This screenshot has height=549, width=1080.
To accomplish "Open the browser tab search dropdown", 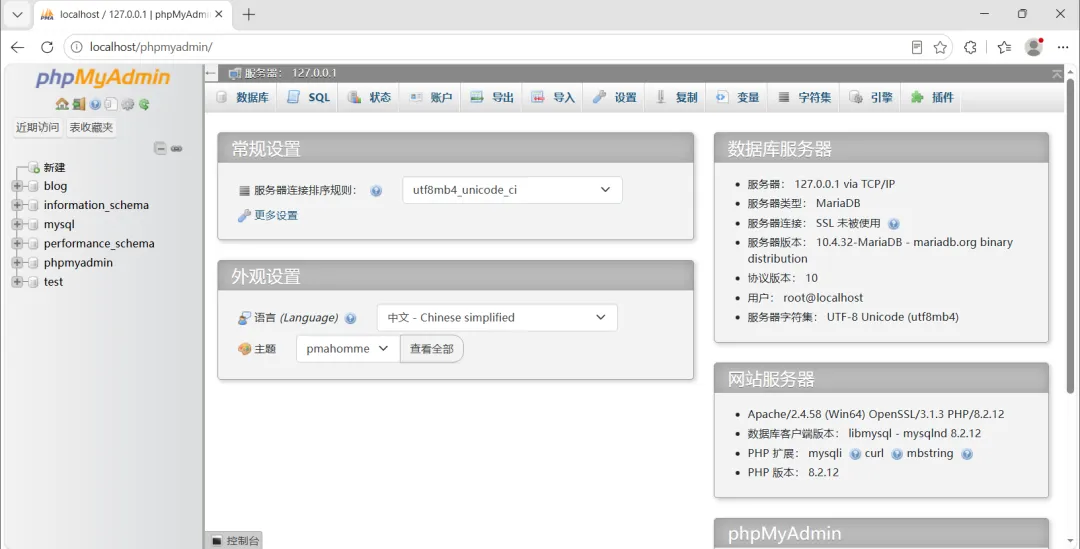I will coord(17,14).
